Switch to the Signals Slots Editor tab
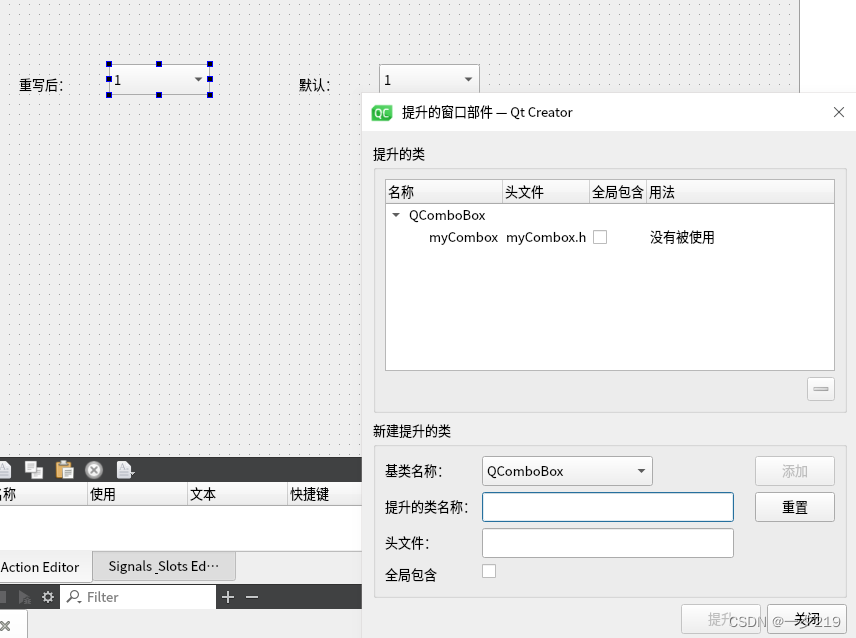Viewport: 856px width, 638px height. 163,566
